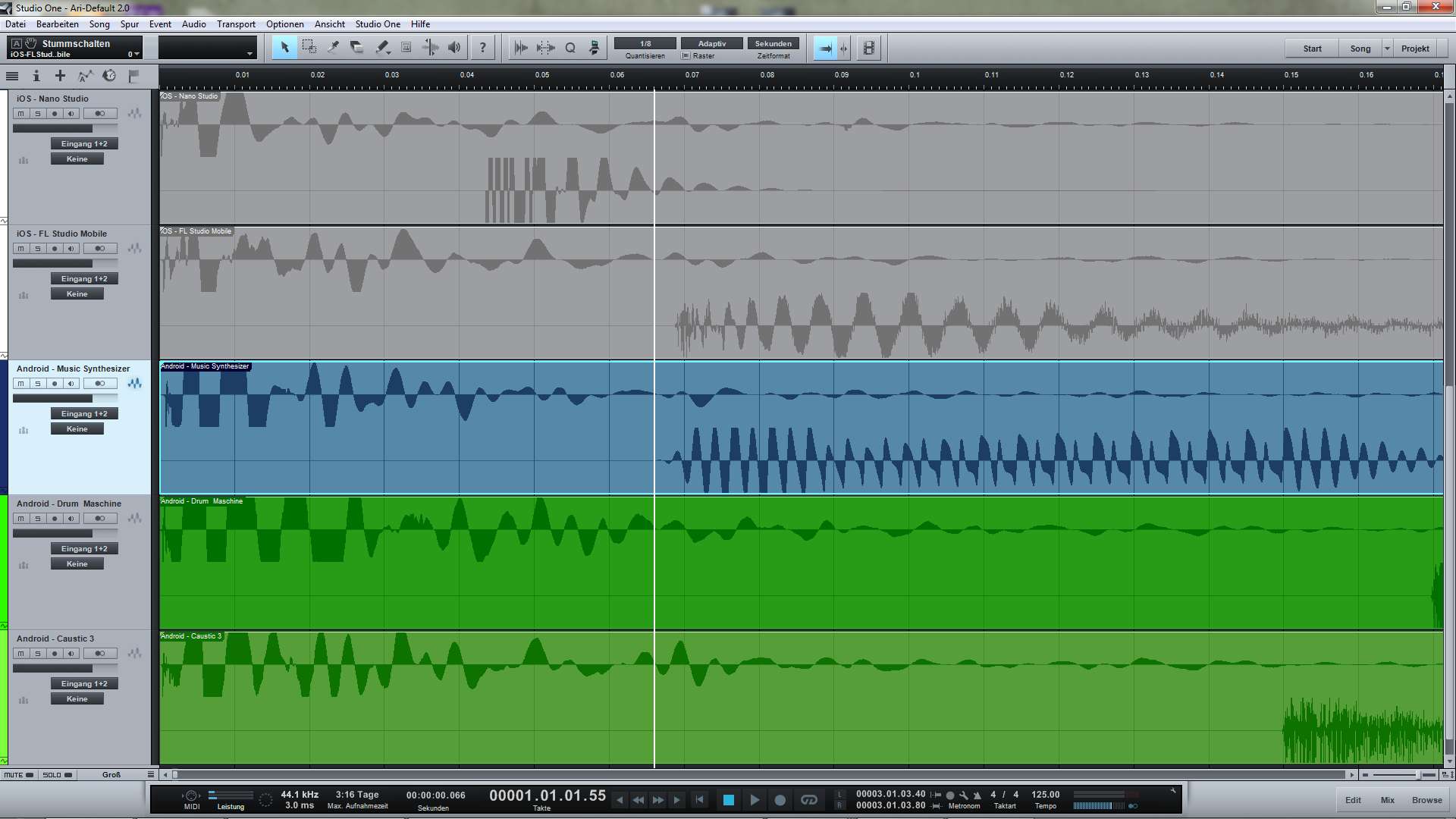Open the marker track flag icon

(133, 76)
